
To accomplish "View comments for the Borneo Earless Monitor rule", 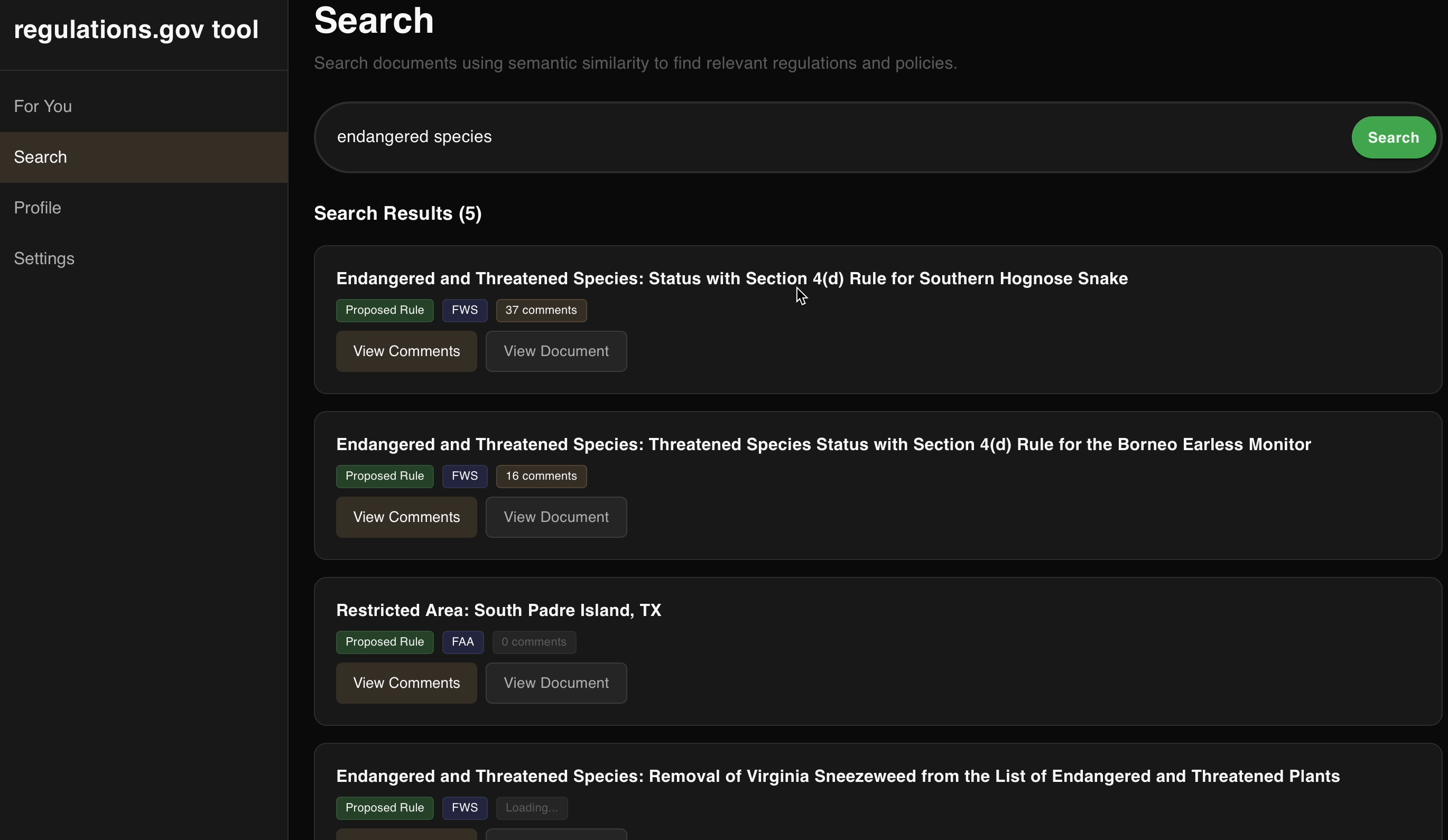I will [x=406, y=517].
